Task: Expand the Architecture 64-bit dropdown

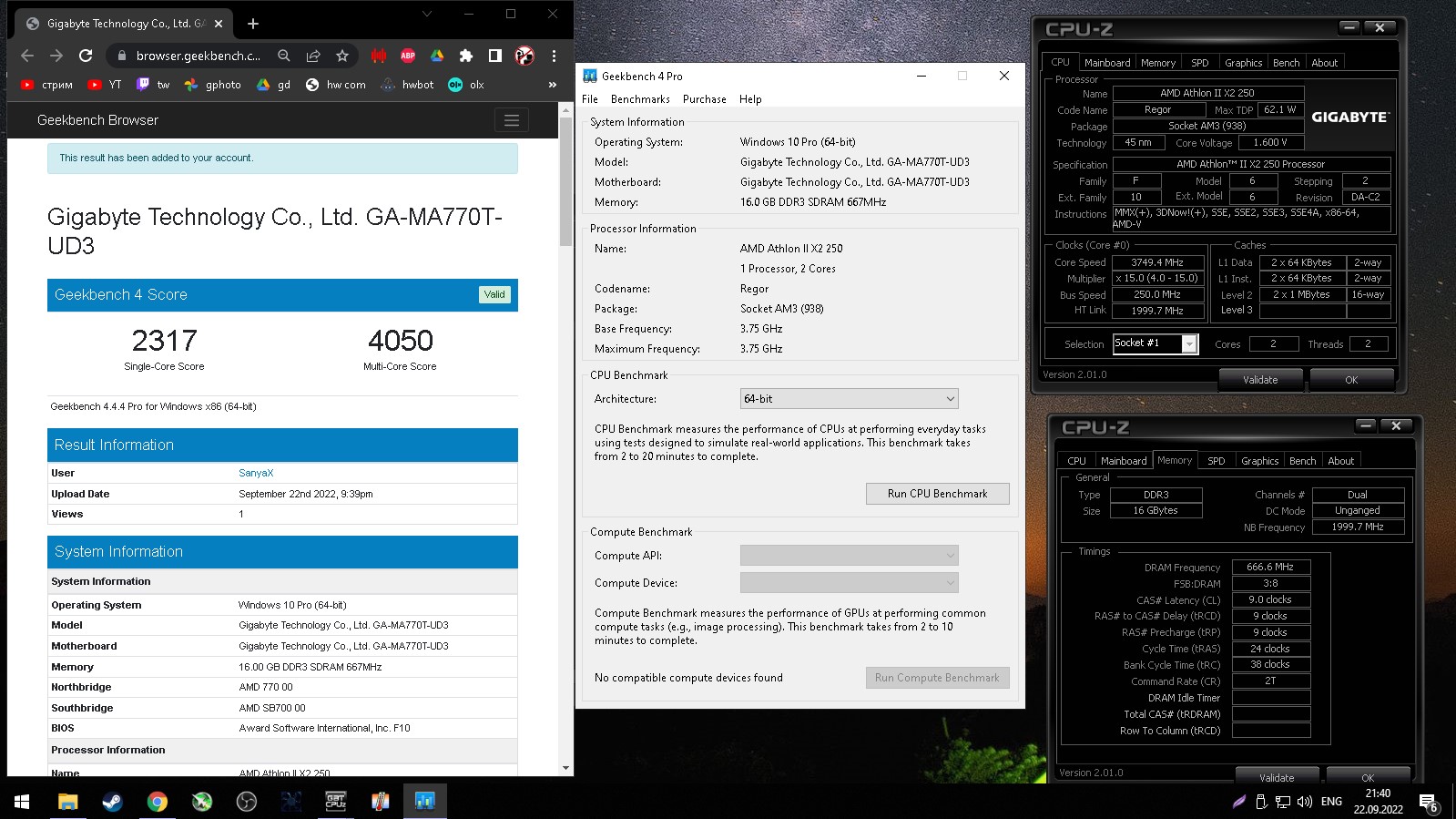Action: (849, 399)
